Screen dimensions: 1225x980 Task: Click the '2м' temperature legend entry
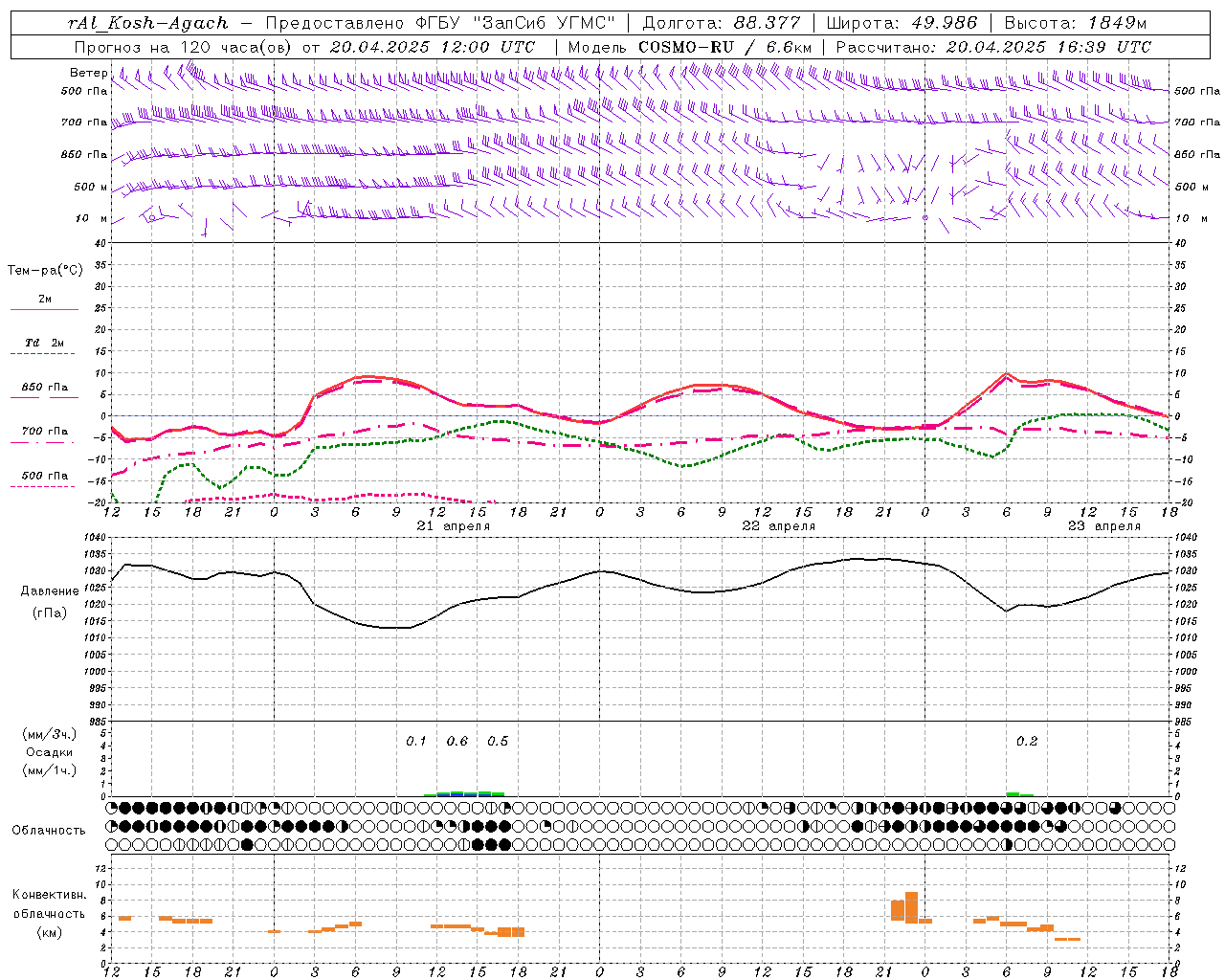pos(45,299)
